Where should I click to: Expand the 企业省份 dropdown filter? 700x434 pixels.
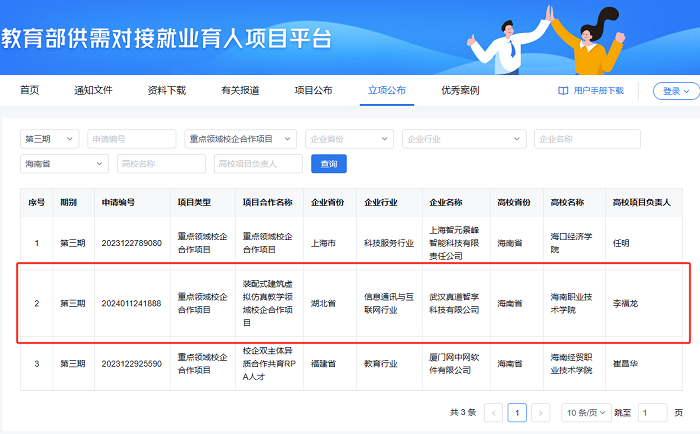tap(349, 139)
